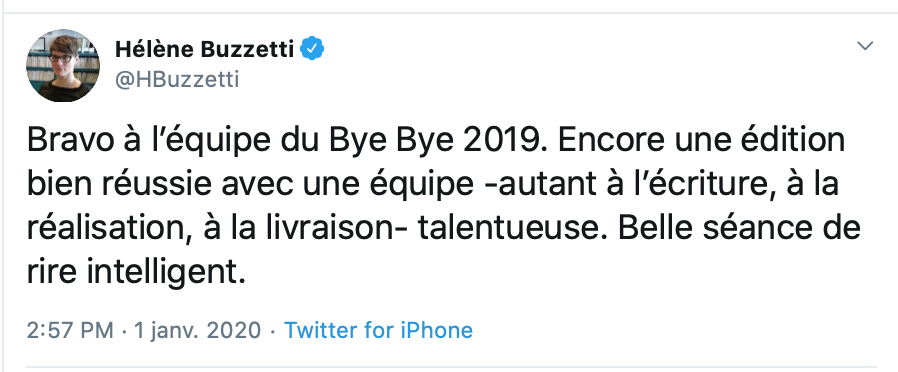Click the Hélène Buzzetti display name
Screen dimensions: 898x372
click(x=204, y=50)
